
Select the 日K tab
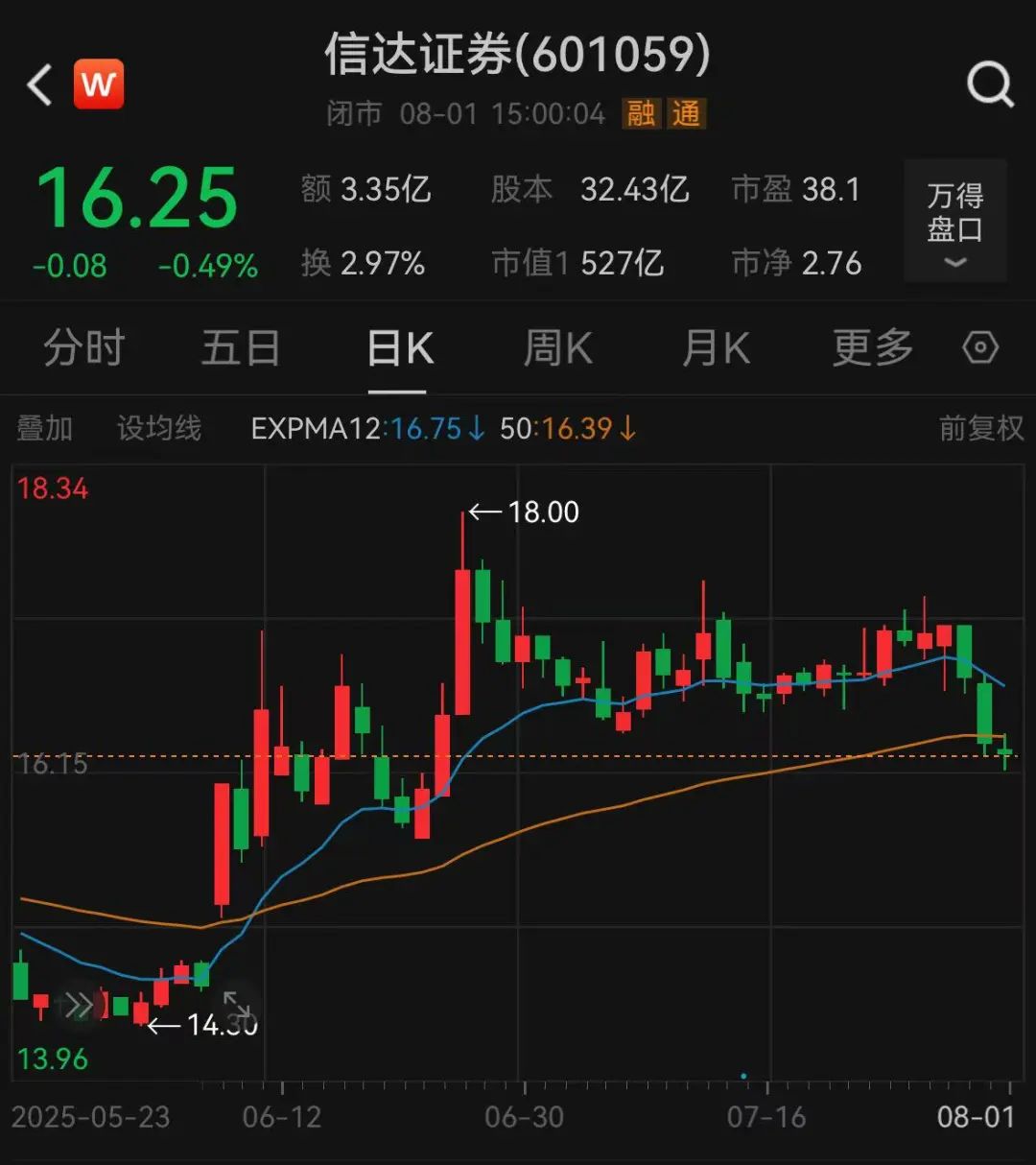[x=400, y=347]
